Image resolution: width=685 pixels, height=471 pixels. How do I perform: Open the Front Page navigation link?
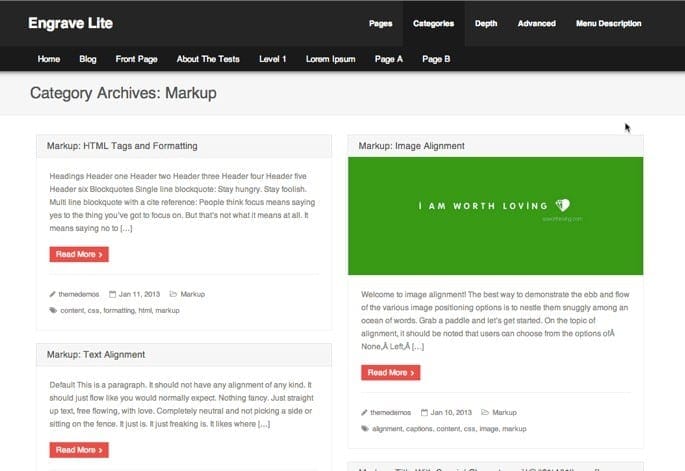point(136,59)
